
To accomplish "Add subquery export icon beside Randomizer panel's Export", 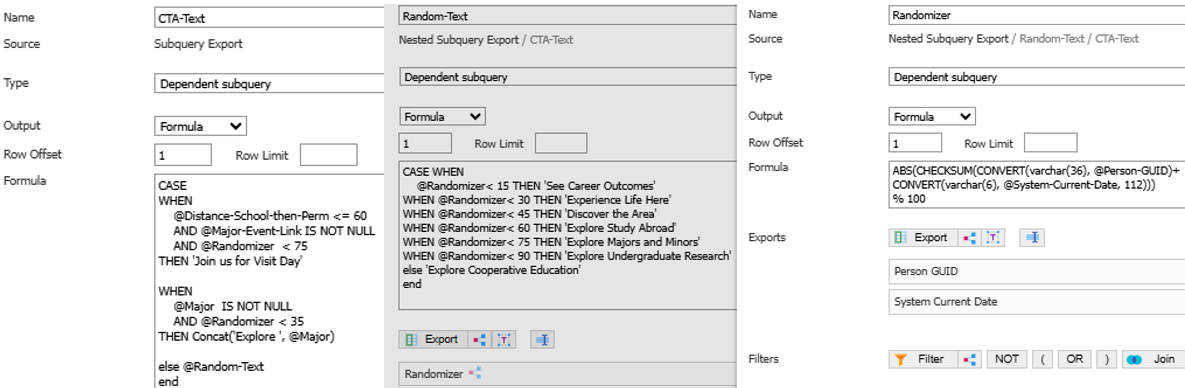I will (969, 237).
